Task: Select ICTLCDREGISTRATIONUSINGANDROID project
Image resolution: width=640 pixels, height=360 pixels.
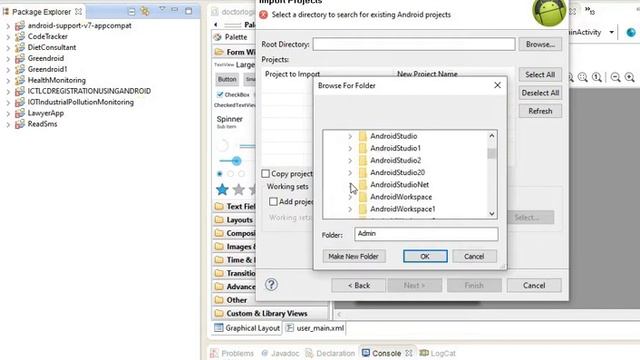Action: pyautogui.click(x=89, y=91)
